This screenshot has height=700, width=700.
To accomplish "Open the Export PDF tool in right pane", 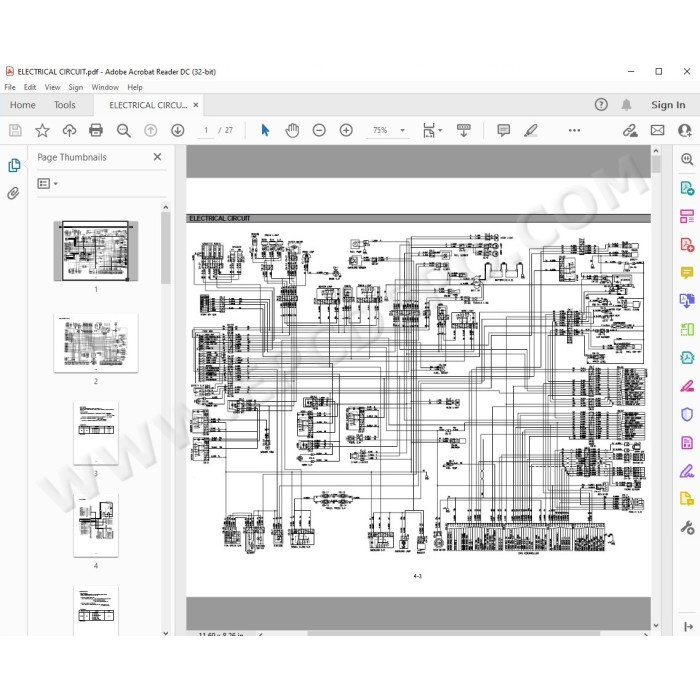I will [687, 188].
